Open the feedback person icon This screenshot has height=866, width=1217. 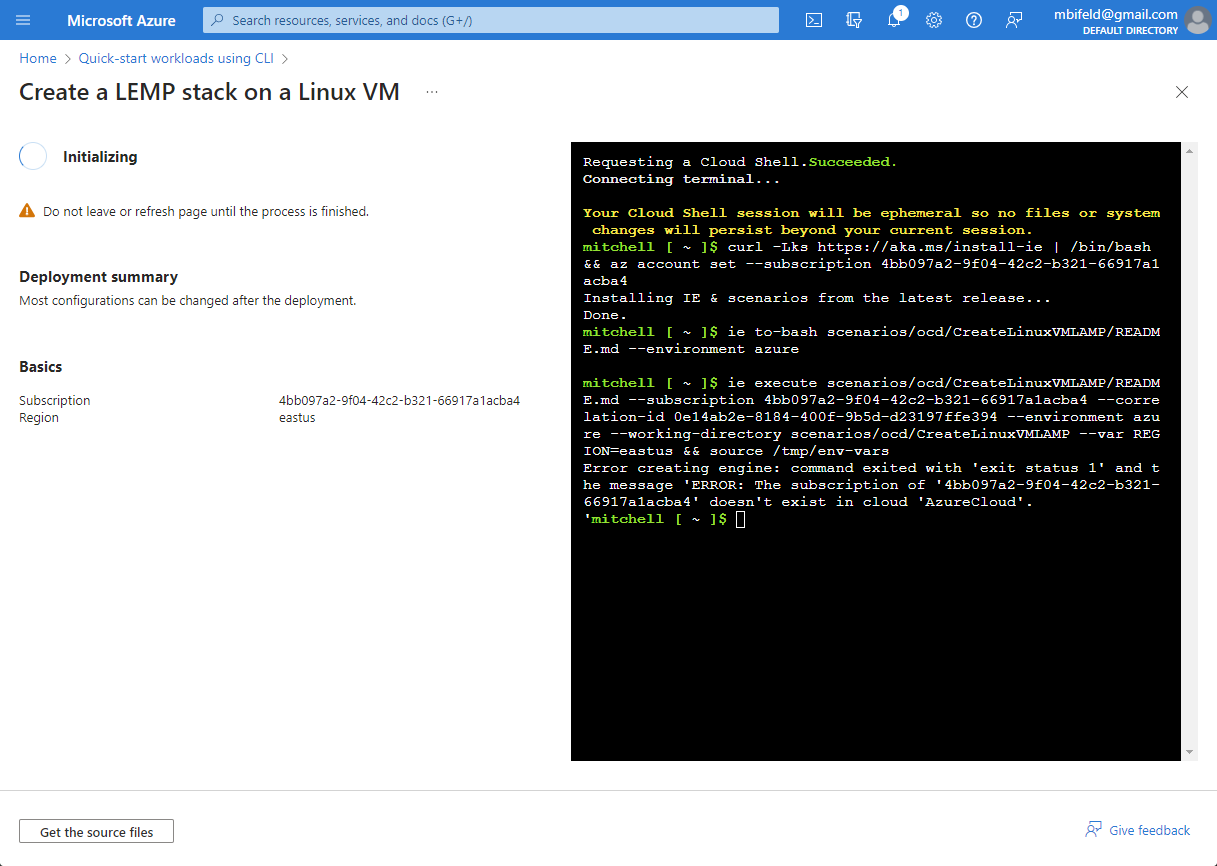(x=1013, y=20)
